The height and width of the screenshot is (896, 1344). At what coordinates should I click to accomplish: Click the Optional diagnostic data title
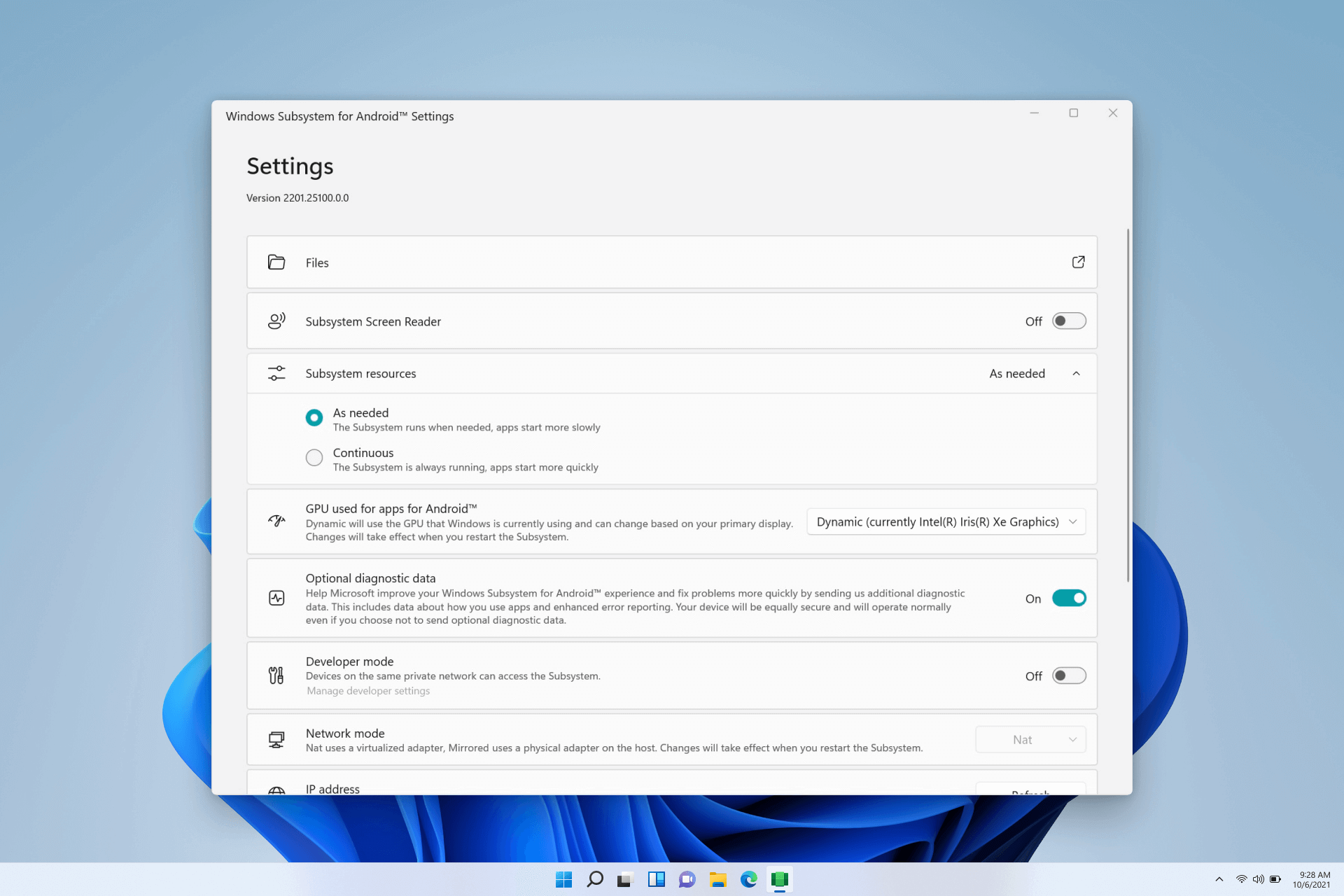coord(370,578)
